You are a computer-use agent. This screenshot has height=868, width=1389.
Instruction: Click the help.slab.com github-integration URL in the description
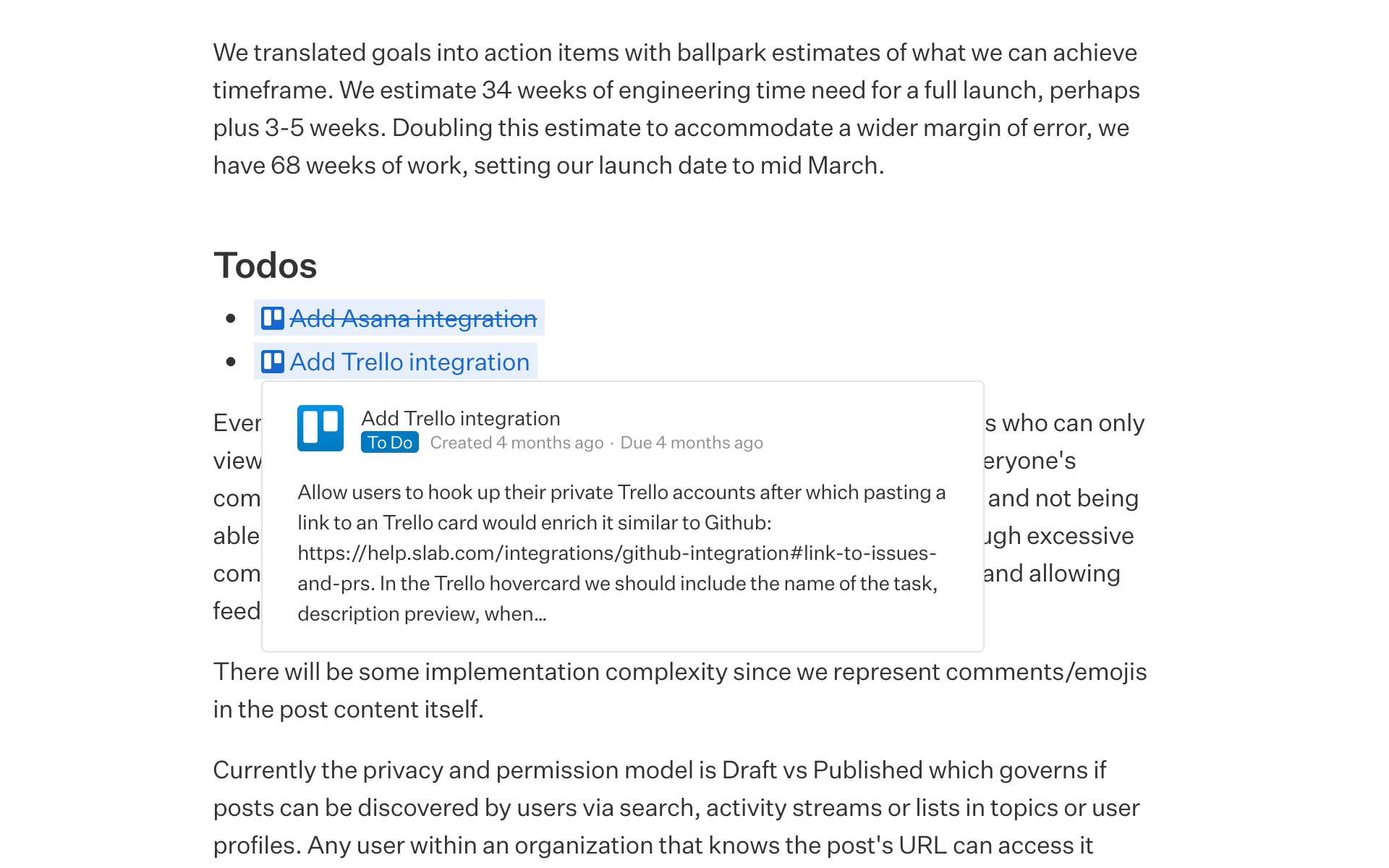pos(616,553)
